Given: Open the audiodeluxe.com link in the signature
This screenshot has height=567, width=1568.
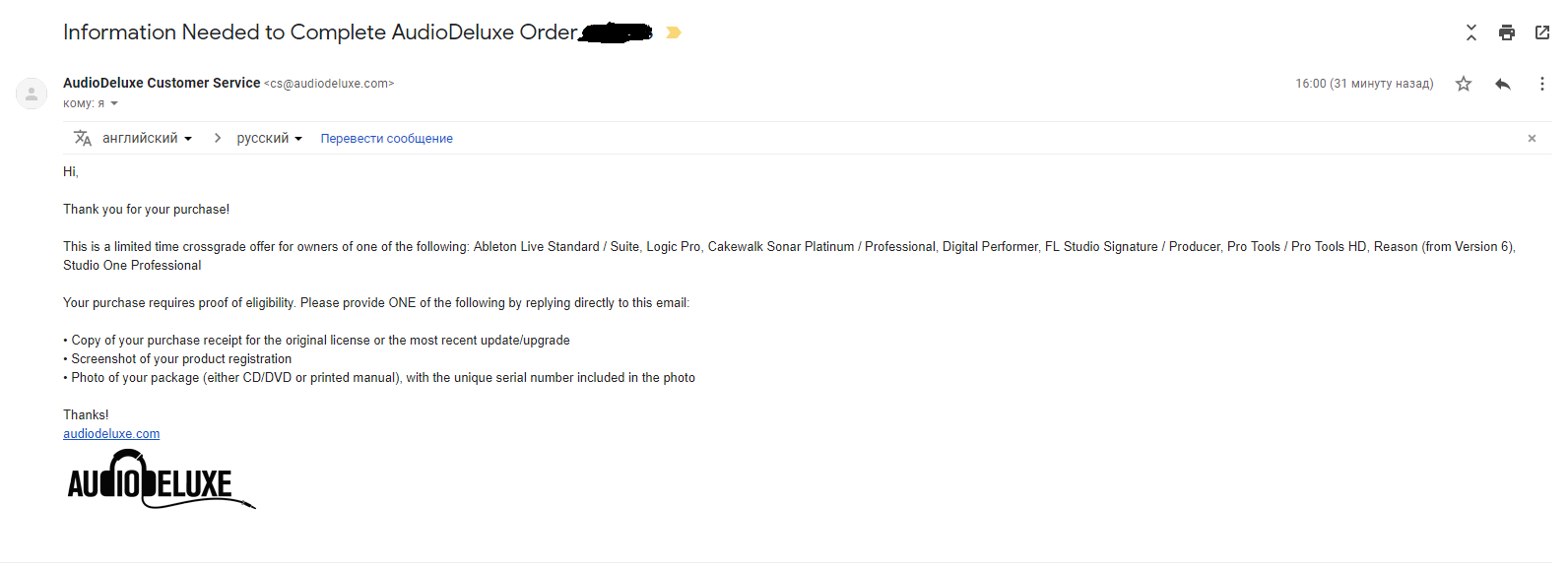Looking at the screenshot, I should pyautogui.click(x=111, y=434).
